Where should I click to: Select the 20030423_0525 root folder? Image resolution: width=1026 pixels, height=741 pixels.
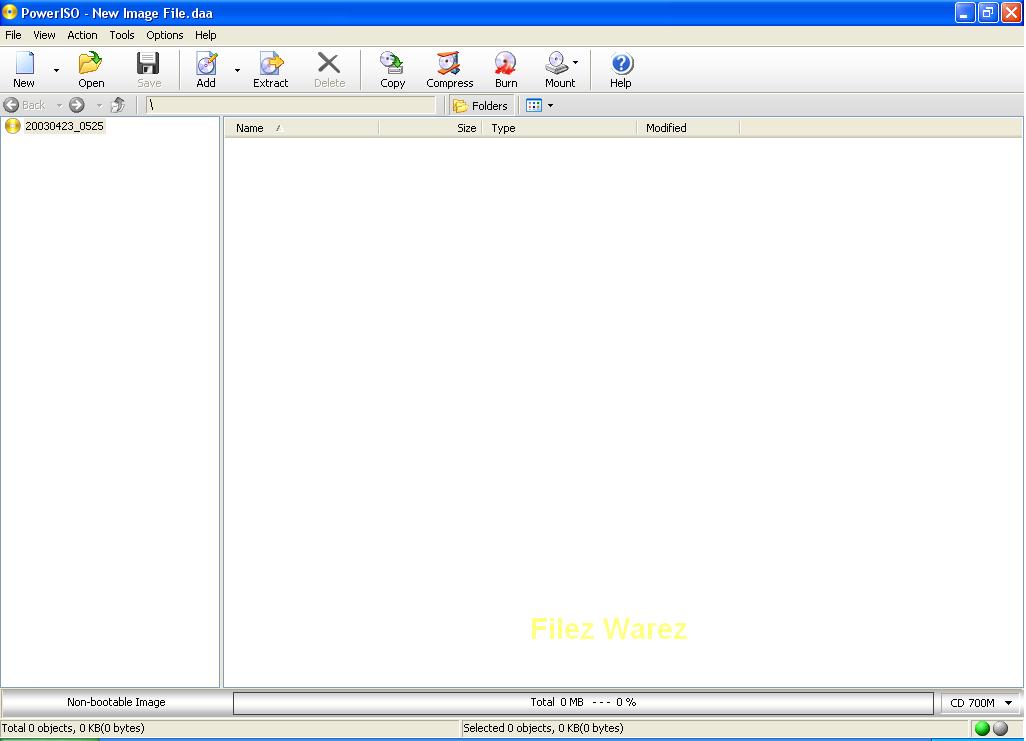[x=62, y=126]
